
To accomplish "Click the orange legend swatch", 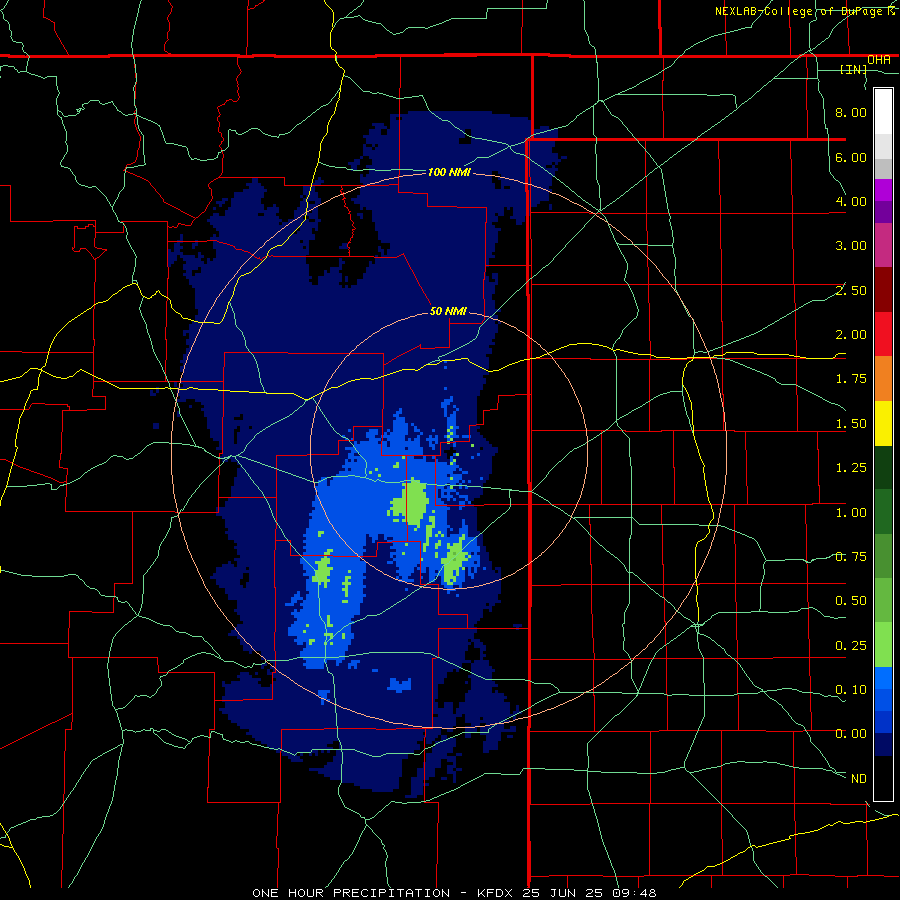I will pyautogui.click(x=883, y=379).
